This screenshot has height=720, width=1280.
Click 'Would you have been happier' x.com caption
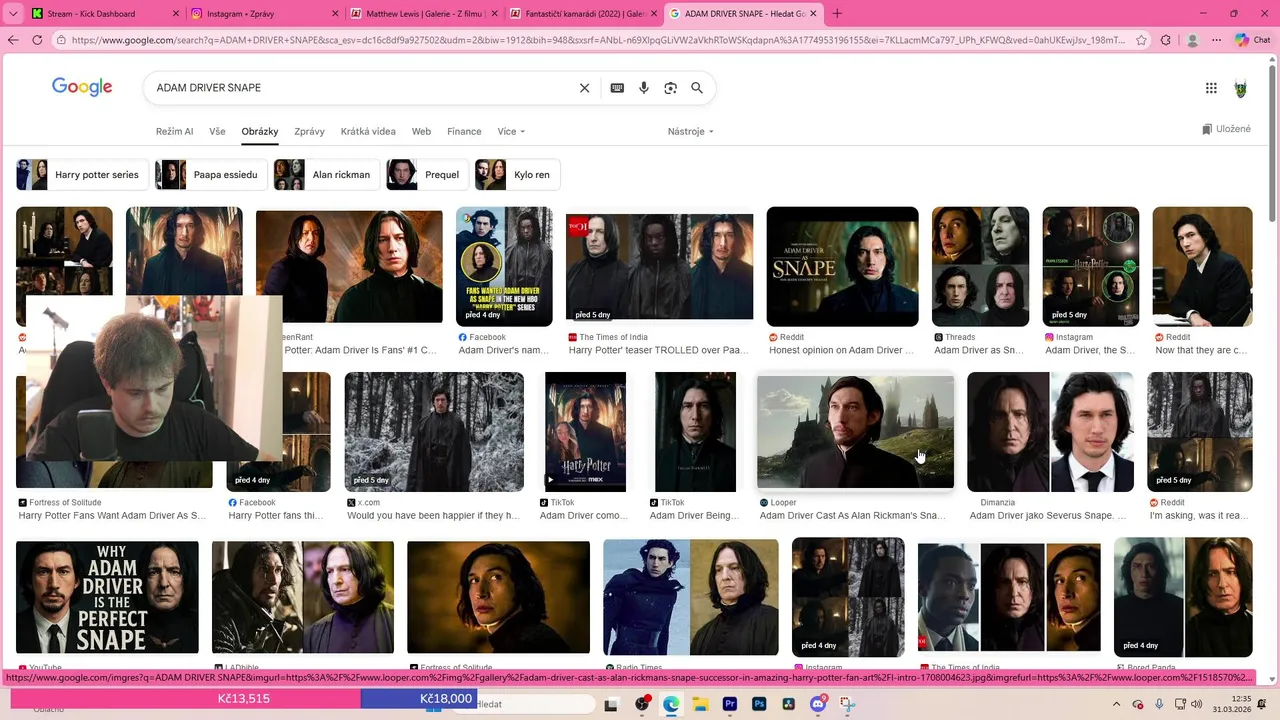click(x=433, y=516)
